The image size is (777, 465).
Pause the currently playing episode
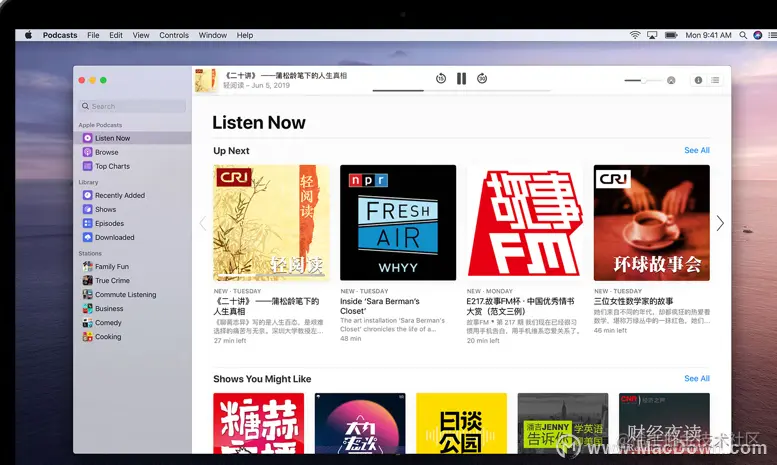click(461, 79)
